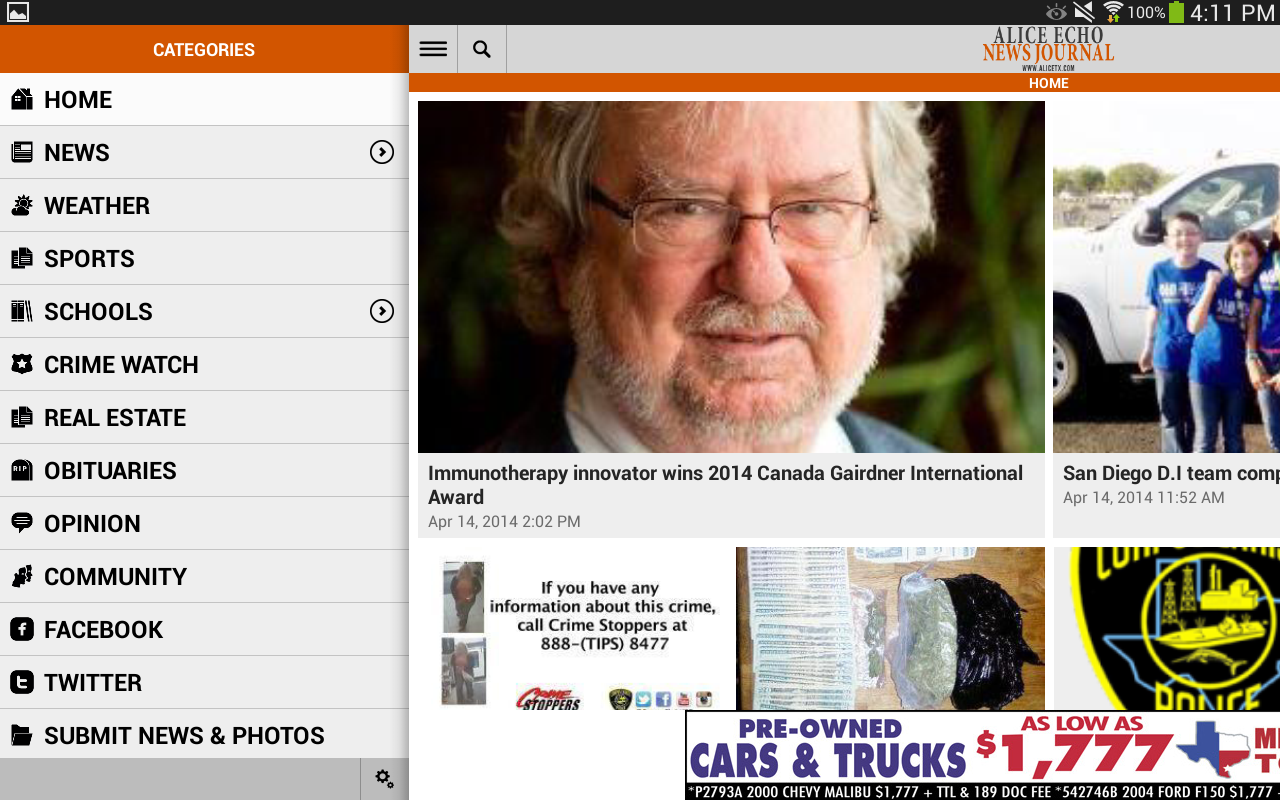Expand the Schools subcategories arrow
Image resolution: width=1280 pixels, height=800 pixels.
382,311
